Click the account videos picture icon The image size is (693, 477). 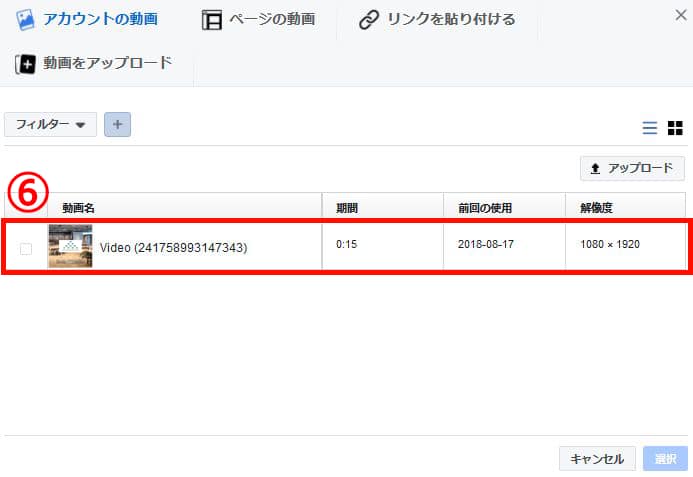(26, 19)
